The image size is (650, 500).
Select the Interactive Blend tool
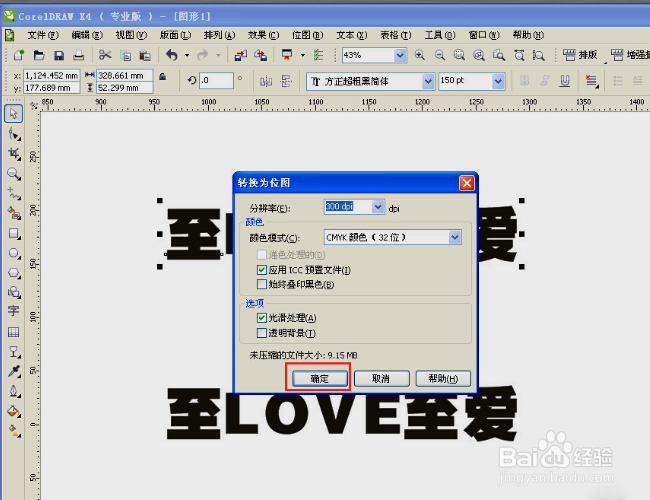pyautogui.click(x=14, y=352)
